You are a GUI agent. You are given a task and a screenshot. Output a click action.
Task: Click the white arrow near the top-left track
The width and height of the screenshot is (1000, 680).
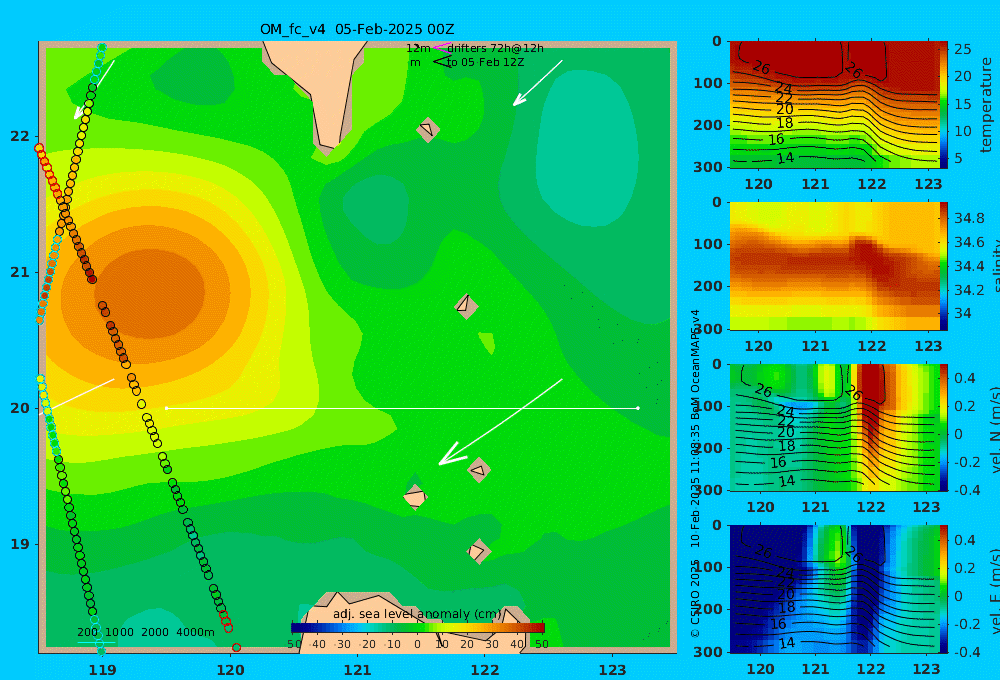[x=94, y=89]
